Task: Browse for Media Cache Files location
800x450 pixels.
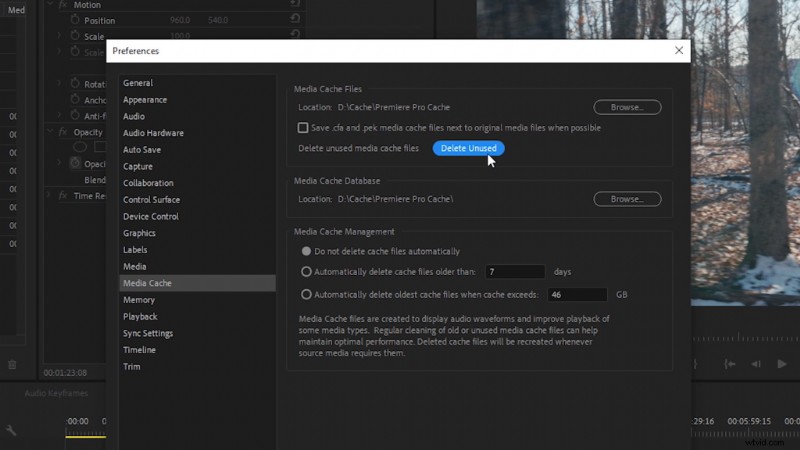Action: [627, 107]
